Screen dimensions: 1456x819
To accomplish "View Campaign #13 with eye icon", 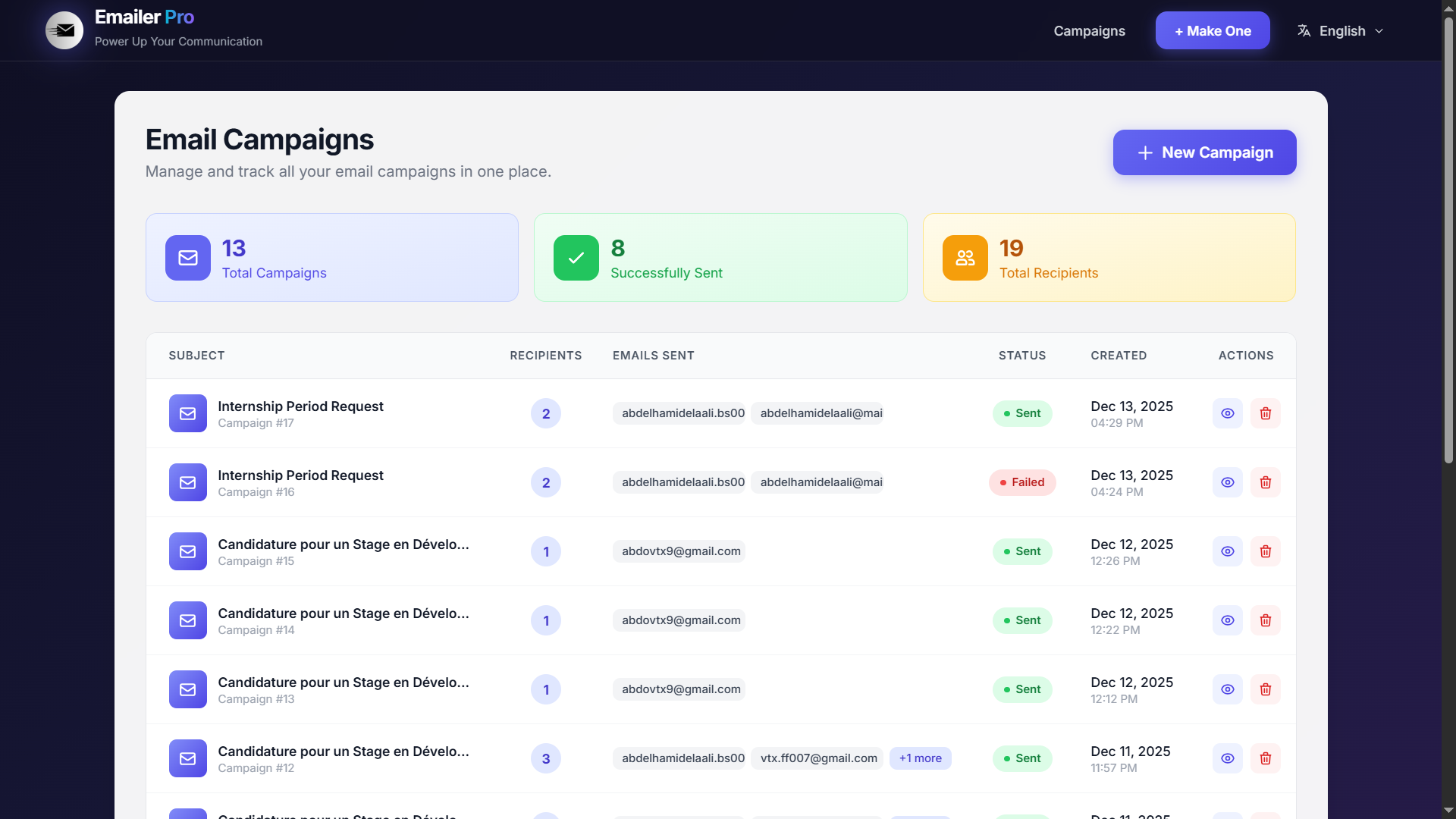I will (x=1228, y=689).
